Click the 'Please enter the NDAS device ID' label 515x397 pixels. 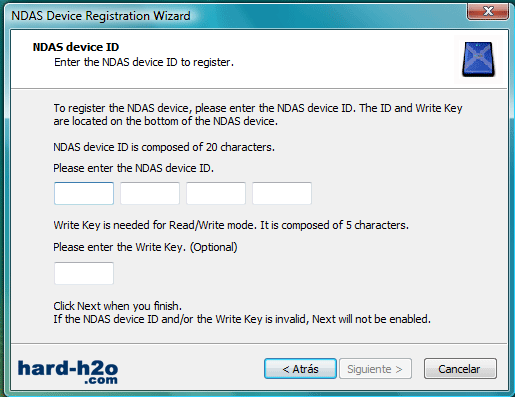[133, 168]
